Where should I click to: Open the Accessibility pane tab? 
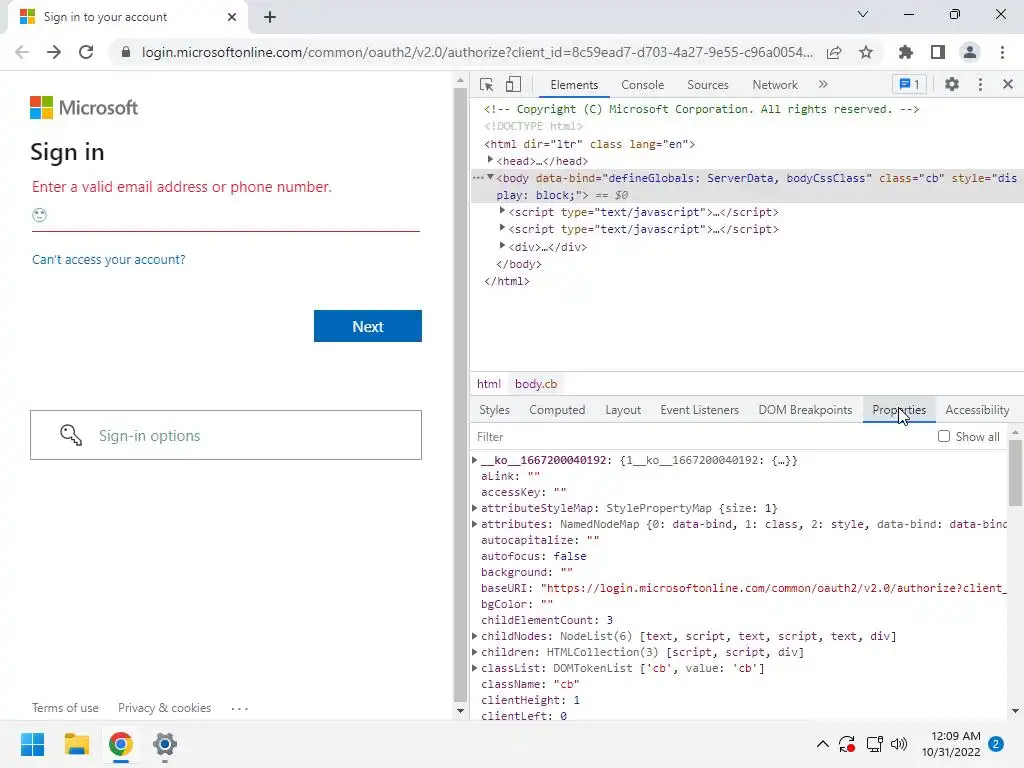[x=977, y=409]
